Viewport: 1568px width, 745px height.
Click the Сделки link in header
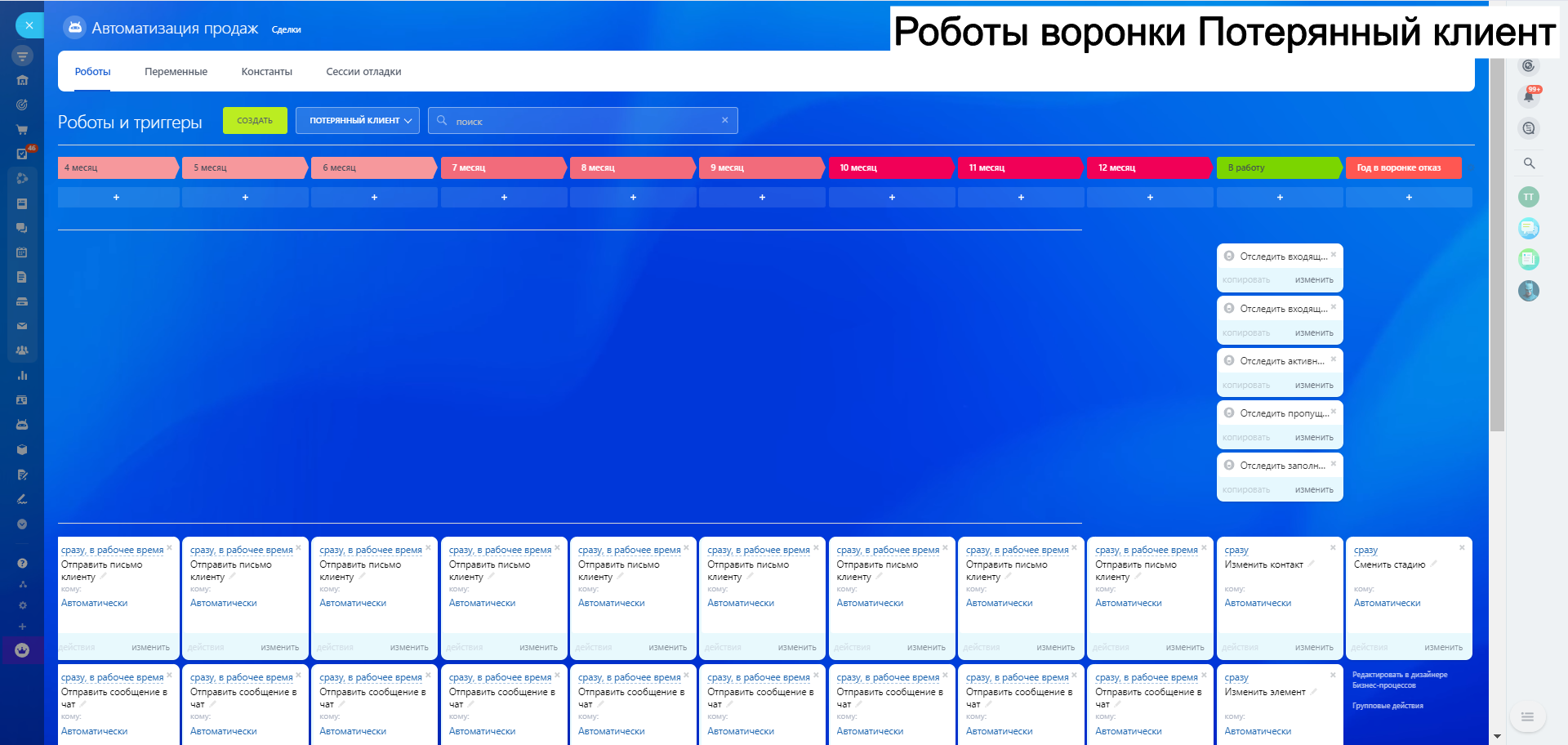pos(286,30)
